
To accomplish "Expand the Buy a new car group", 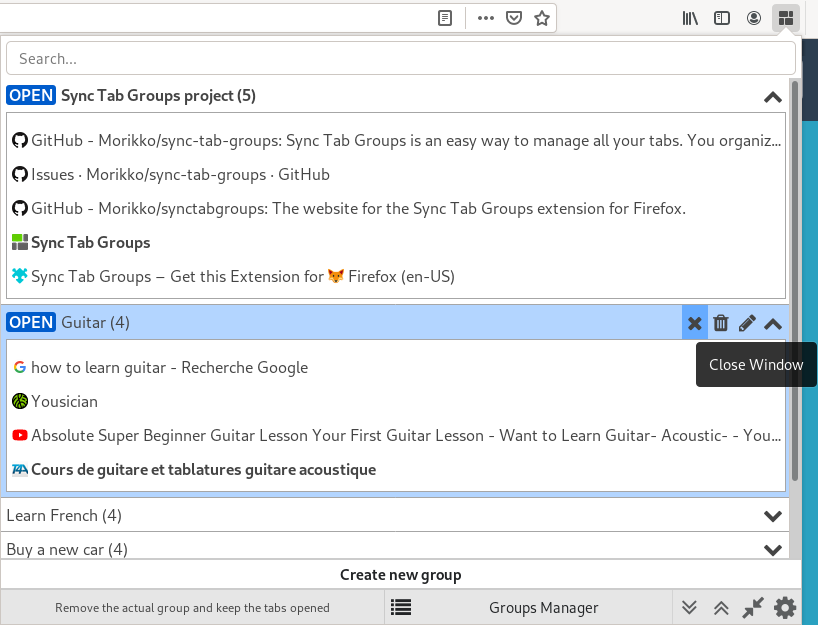I will tap(773, 550).
